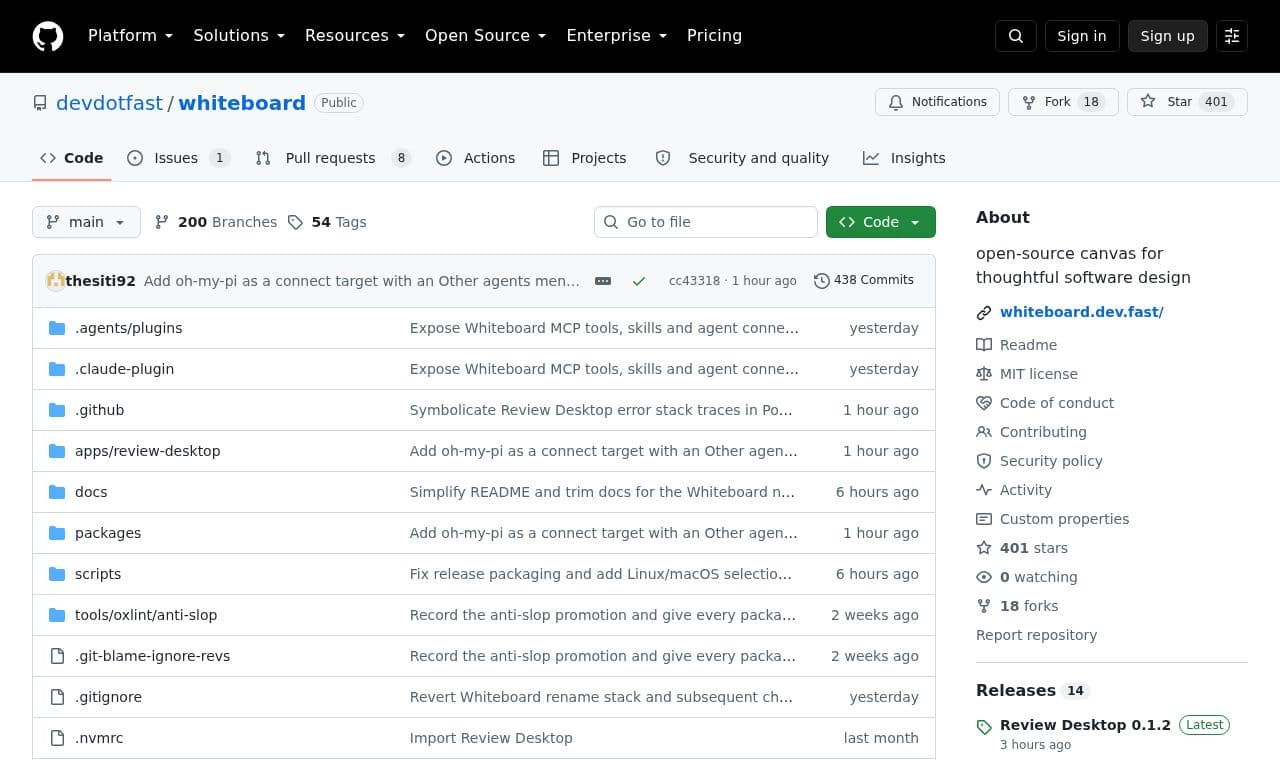This screenshot has width=1280, height=760.
Task: Open the tools/oxlint/anti-slop folder
Action: pyautogui.click(x=146, y=615)
